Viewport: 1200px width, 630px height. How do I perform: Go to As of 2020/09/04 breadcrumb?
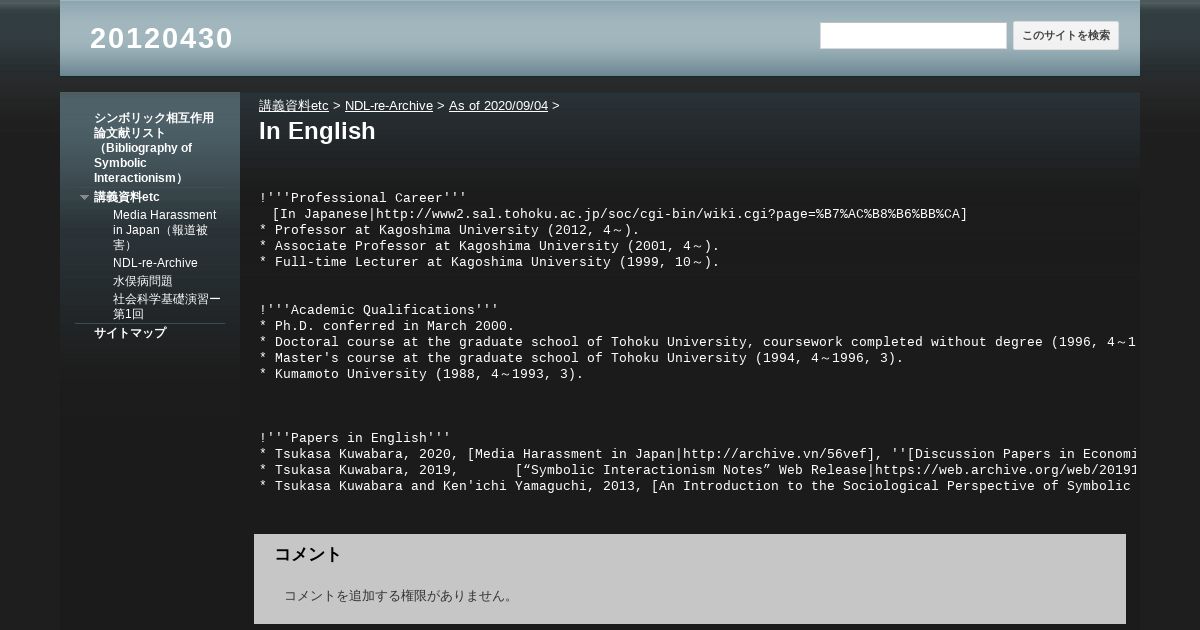(x=498, y=106)
